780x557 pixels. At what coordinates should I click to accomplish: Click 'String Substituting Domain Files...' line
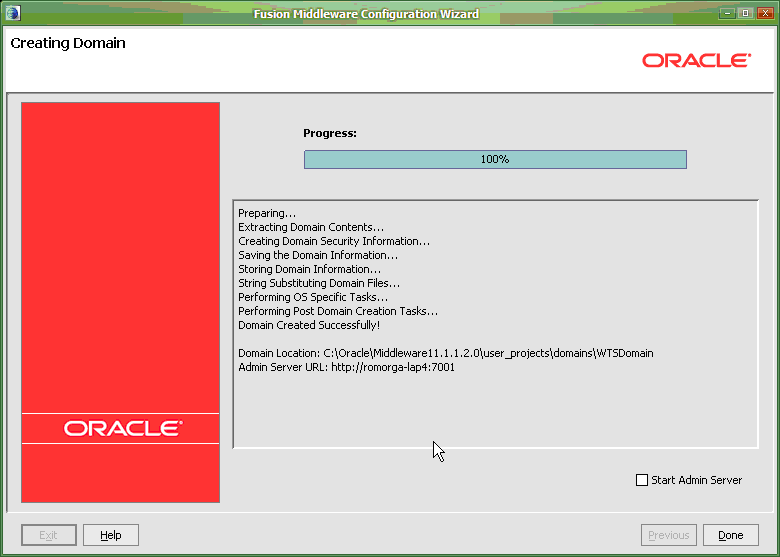coord(319,283)
